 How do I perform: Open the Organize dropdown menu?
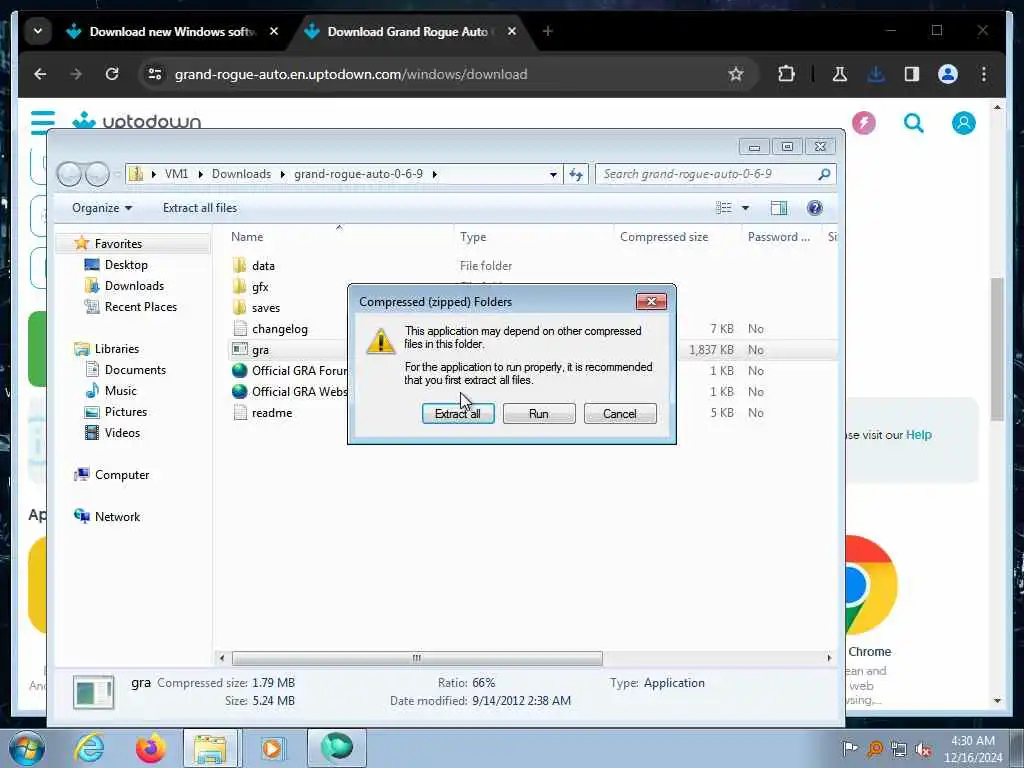pos(102,208)
